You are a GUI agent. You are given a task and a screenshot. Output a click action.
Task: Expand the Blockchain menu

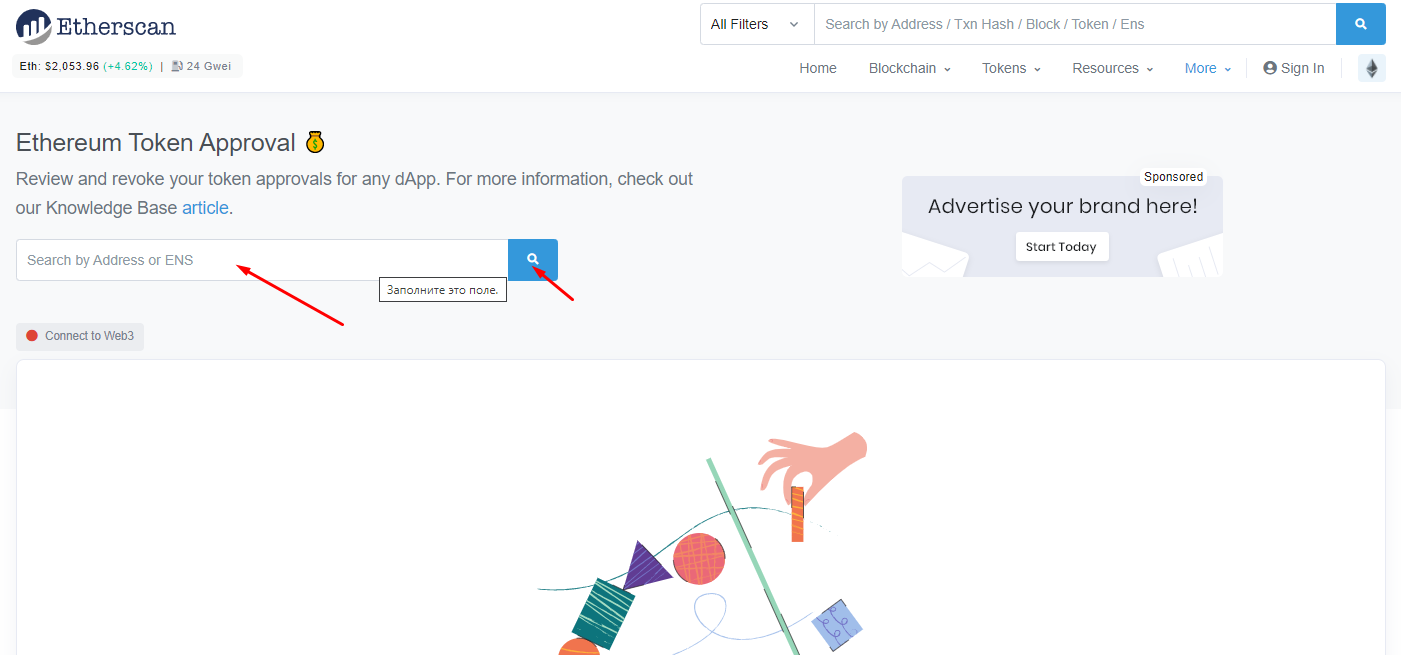tap(909, 68)
